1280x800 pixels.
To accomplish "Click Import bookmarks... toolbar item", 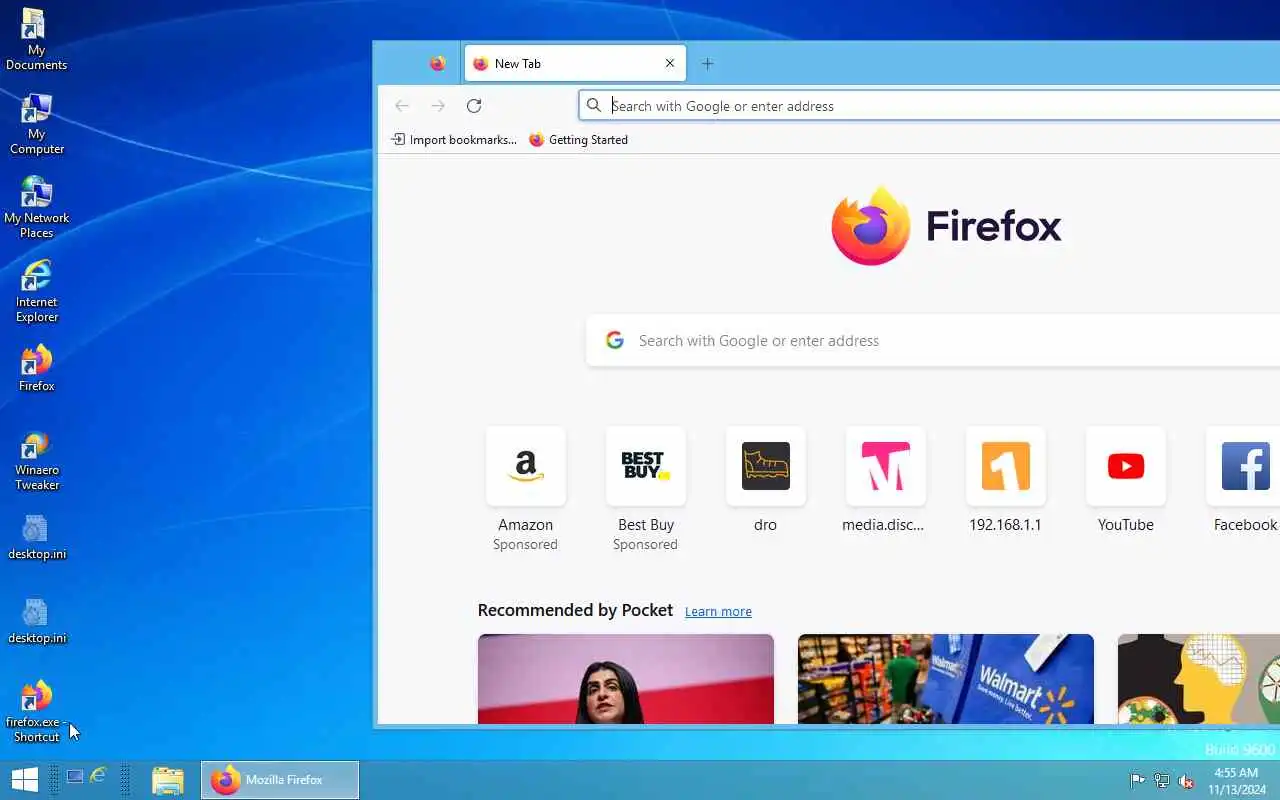I will (454, 140).
